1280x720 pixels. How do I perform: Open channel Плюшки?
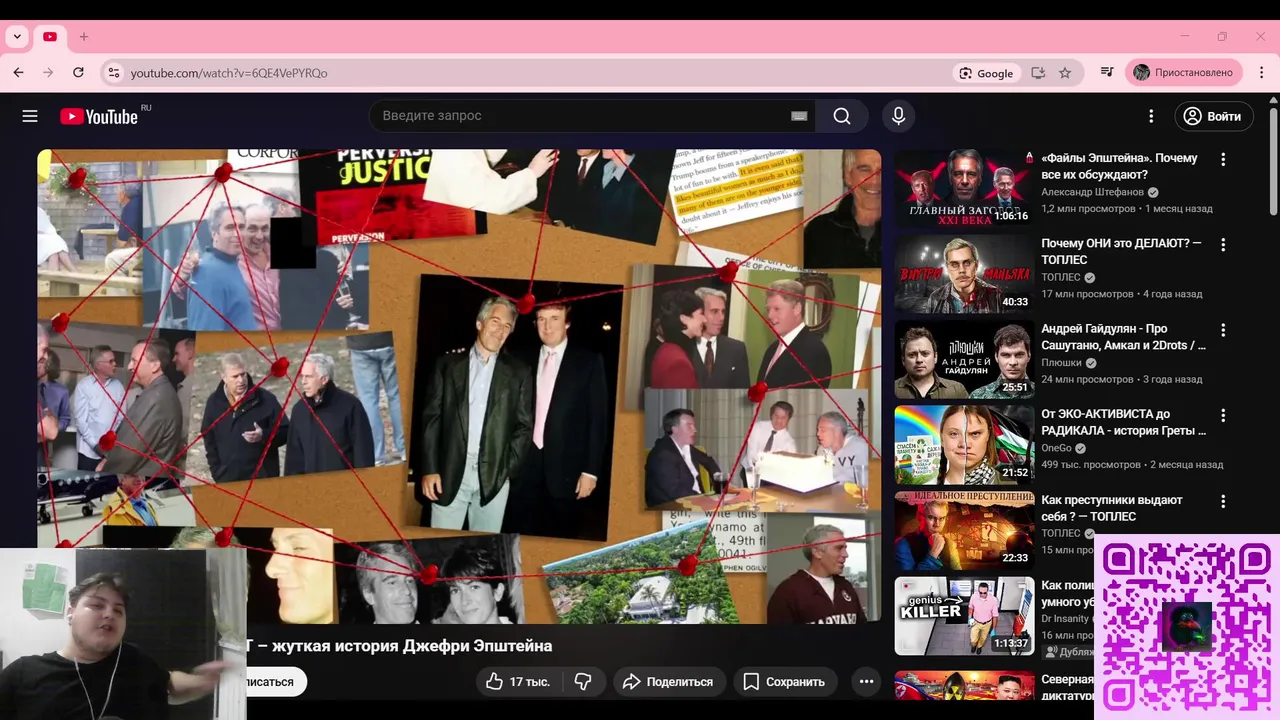[1062, 363]
